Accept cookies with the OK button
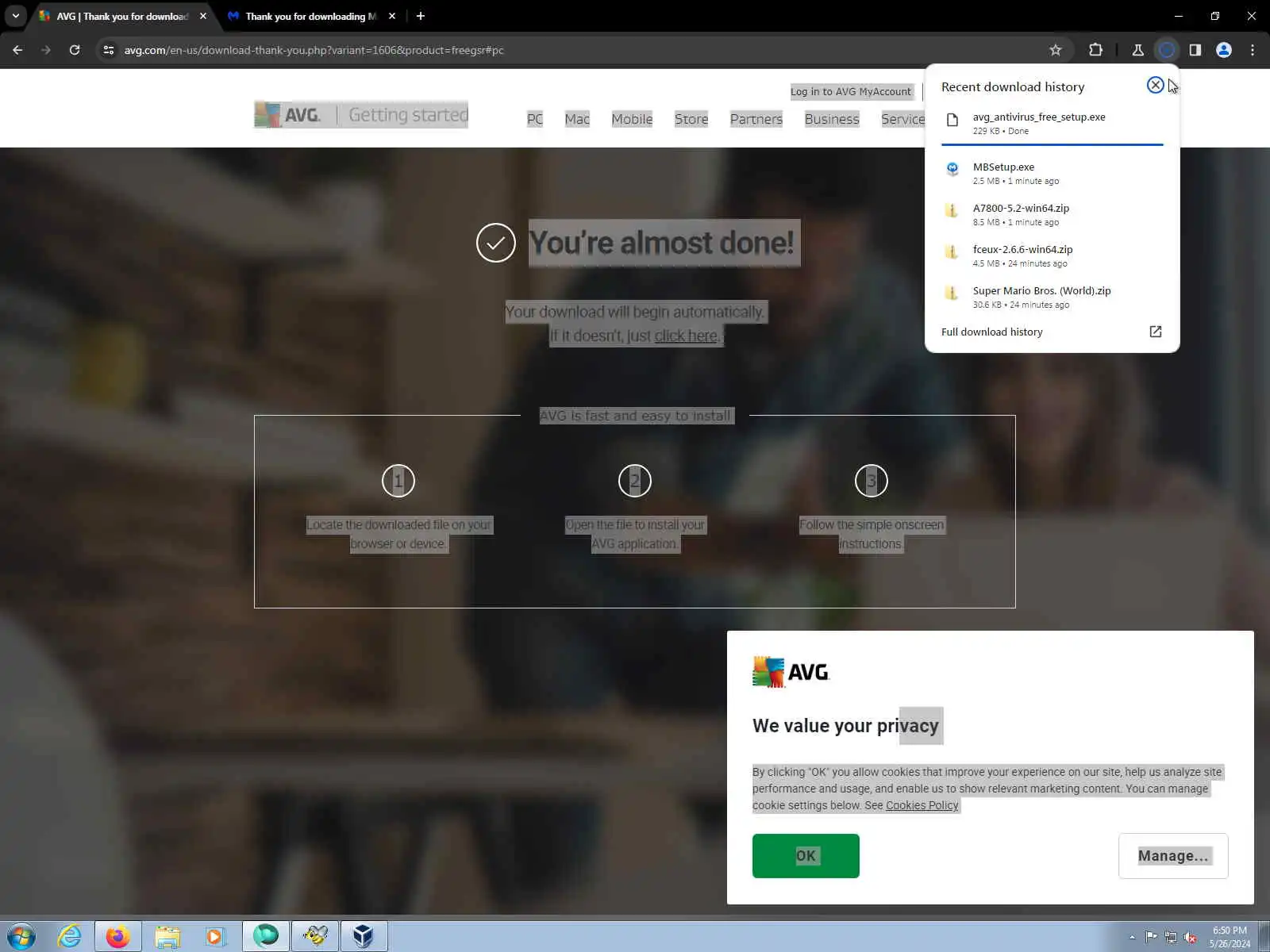The image size is (1270, 952). (806, 855)
